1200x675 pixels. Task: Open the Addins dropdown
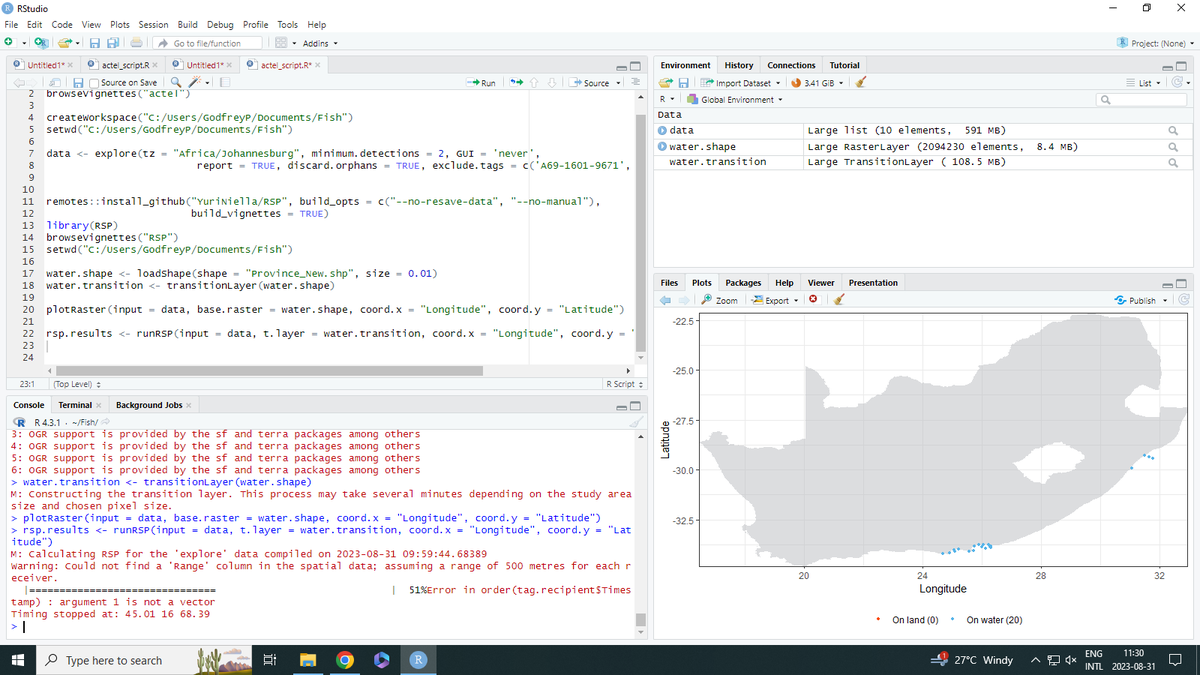[x=320, y=43]
